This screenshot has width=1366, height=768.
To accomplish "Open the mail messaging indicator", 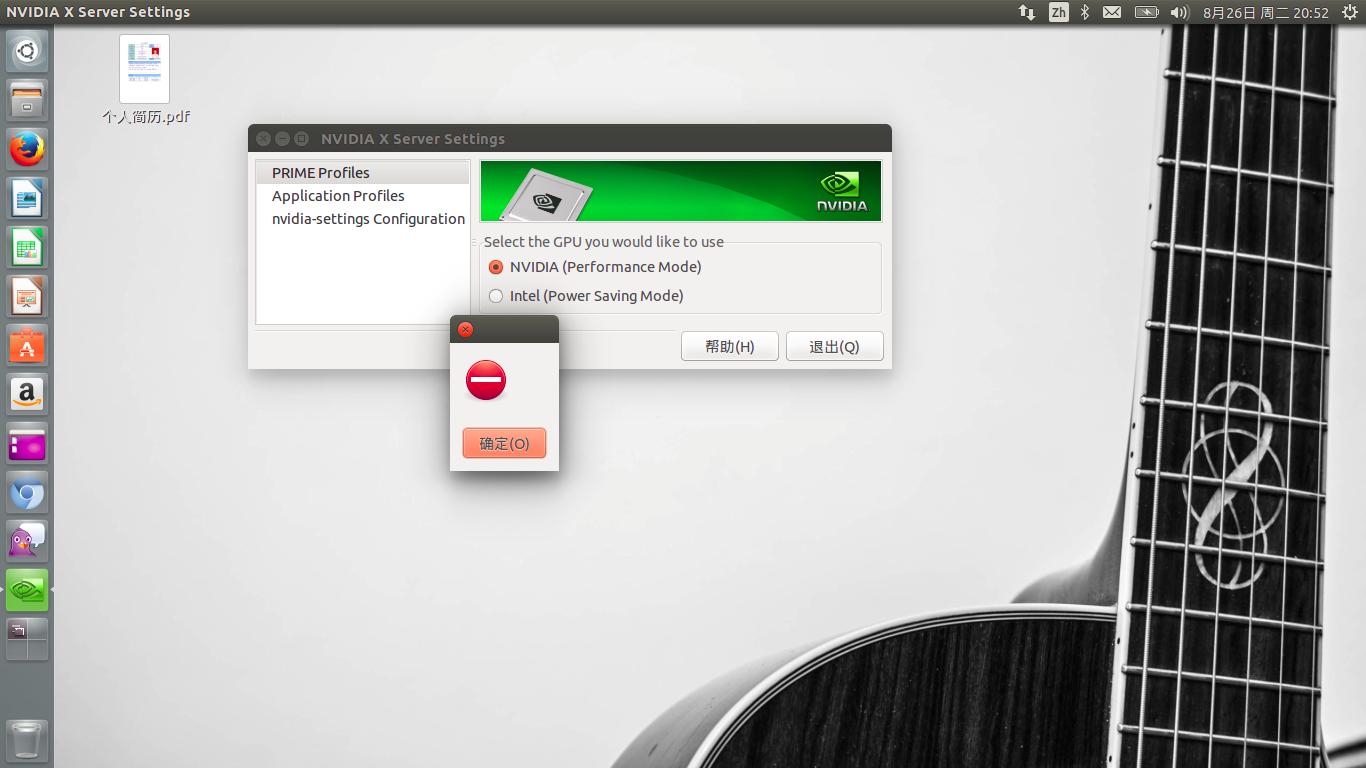I will click(1112, 12).
